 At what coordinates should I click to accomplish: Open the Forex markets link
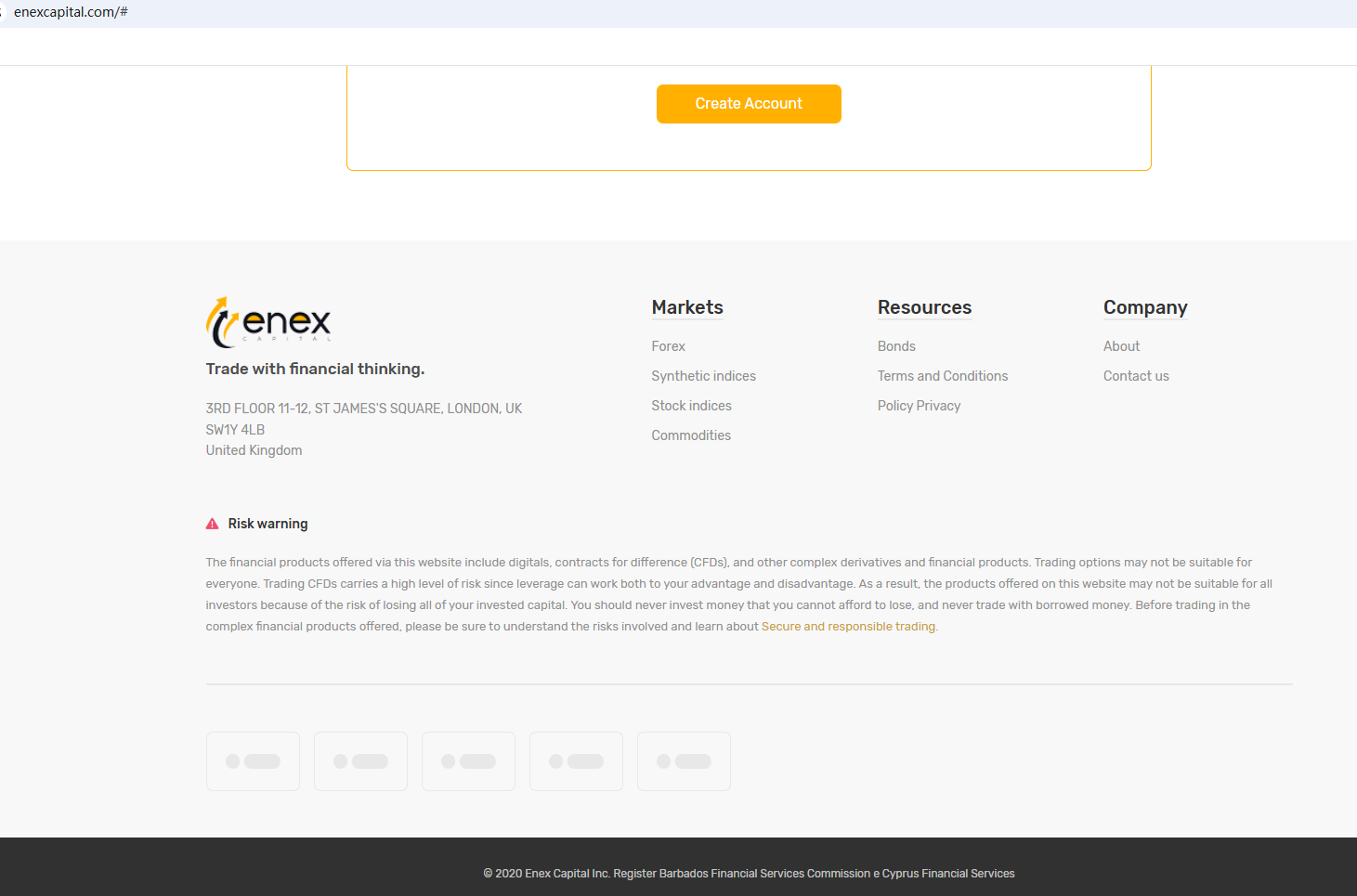point(668,346)
